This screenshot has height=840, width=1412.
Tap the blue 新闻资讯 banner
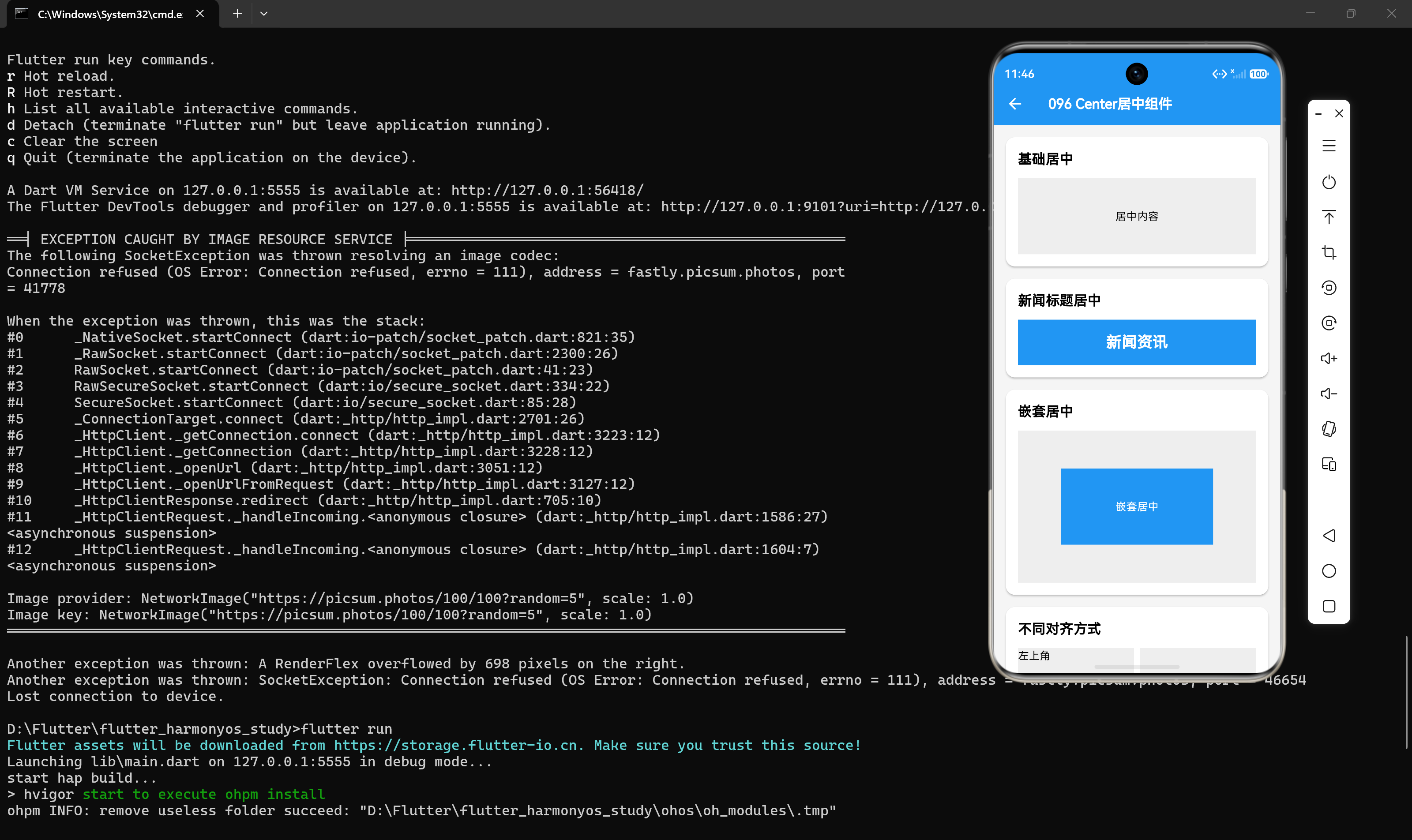click(x=1136, y=342)
